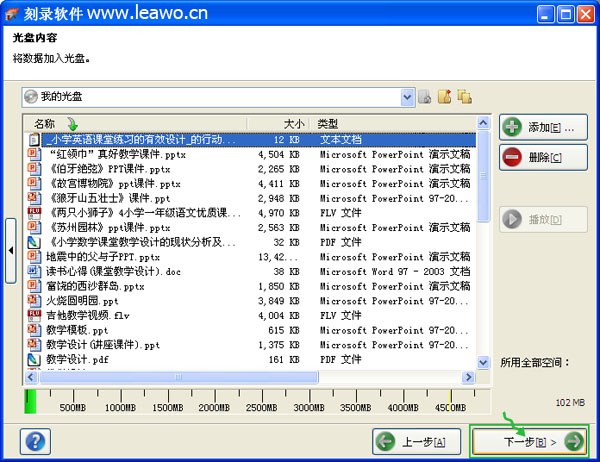Screen dimensions: 600x462
Task: Click the horizontal scroll right arrow
Action: [x=468, y=377]
